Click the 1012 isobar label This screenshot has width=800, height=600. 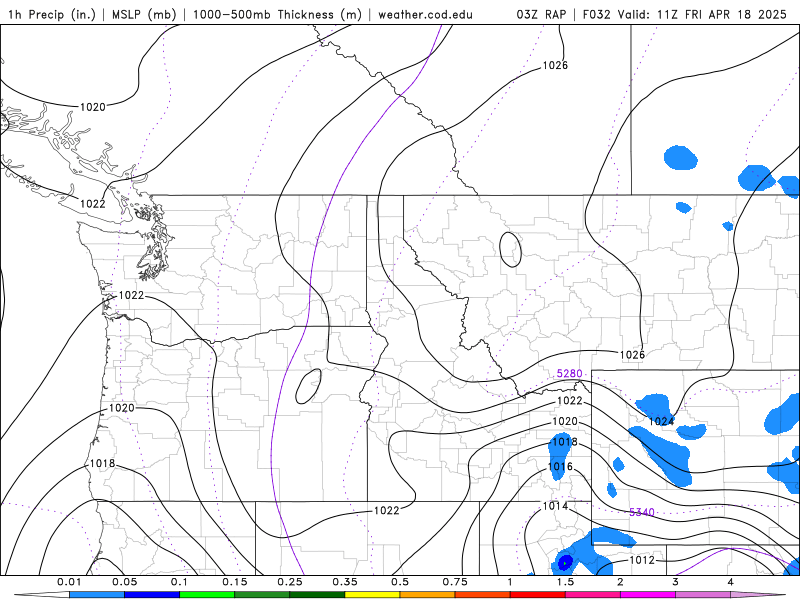[642, 560]
